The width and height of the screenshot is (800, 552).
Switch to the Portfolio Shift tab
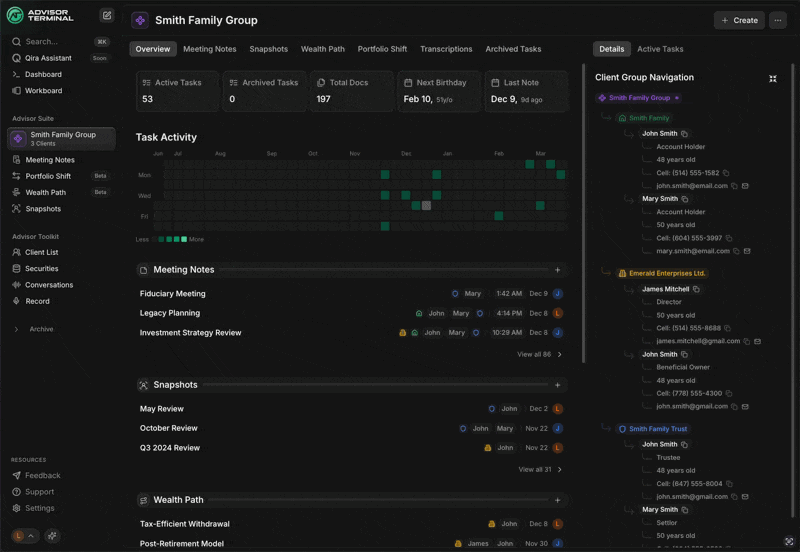tap(382, 49)
